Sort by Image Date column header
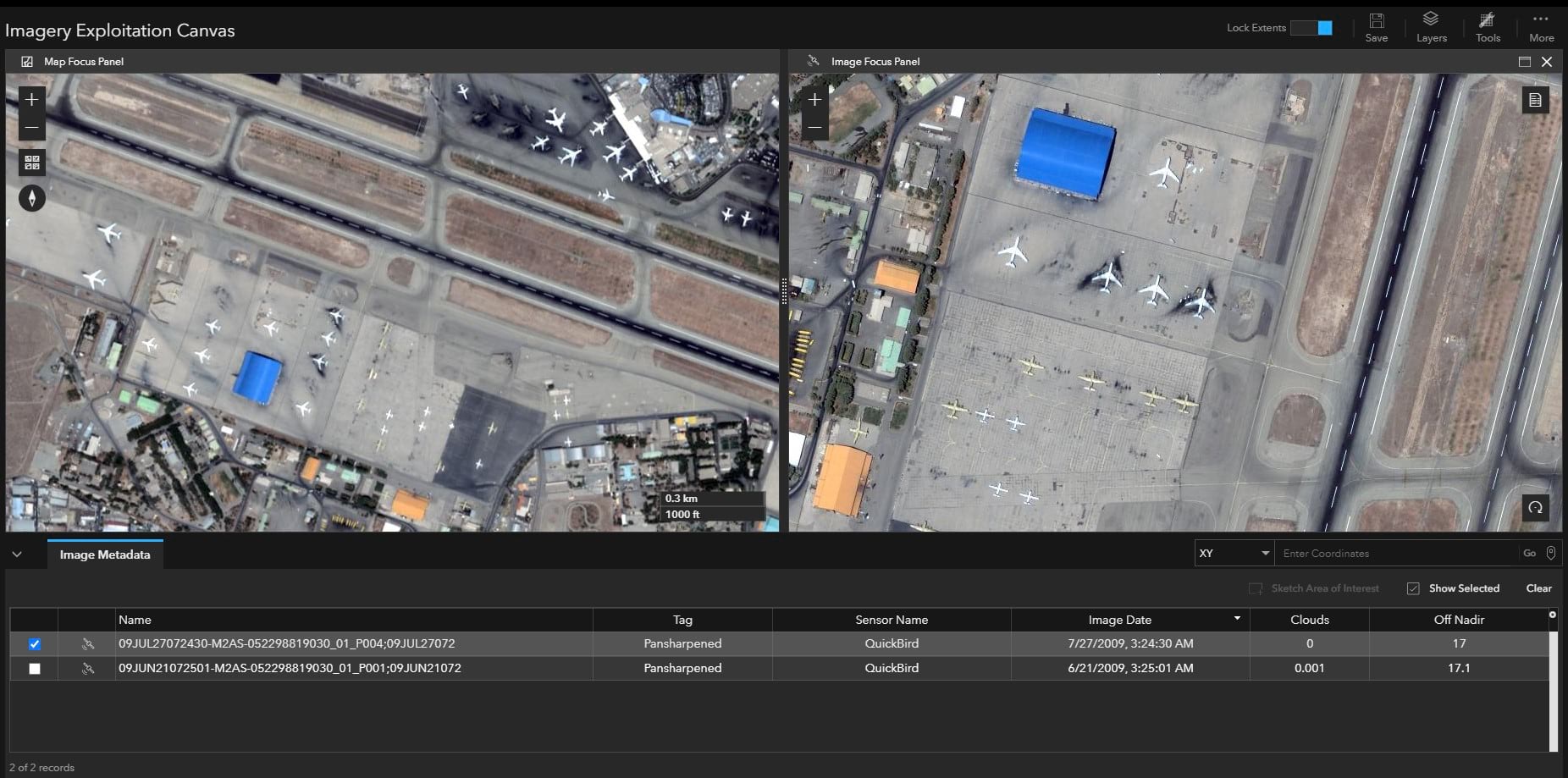The width and height of the screenshot is (1568, 778). click(1119, 620)
